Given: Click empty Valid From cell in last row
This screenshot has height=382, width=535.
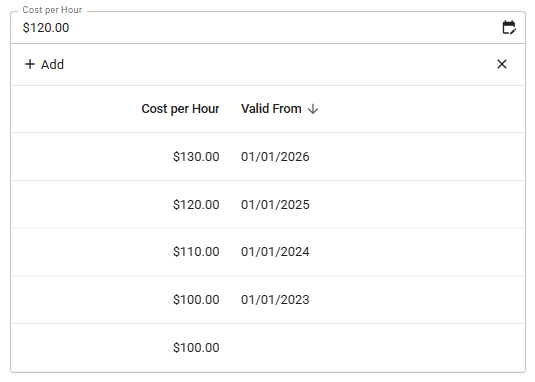Looking at the screenshot, I should point(275,348).
